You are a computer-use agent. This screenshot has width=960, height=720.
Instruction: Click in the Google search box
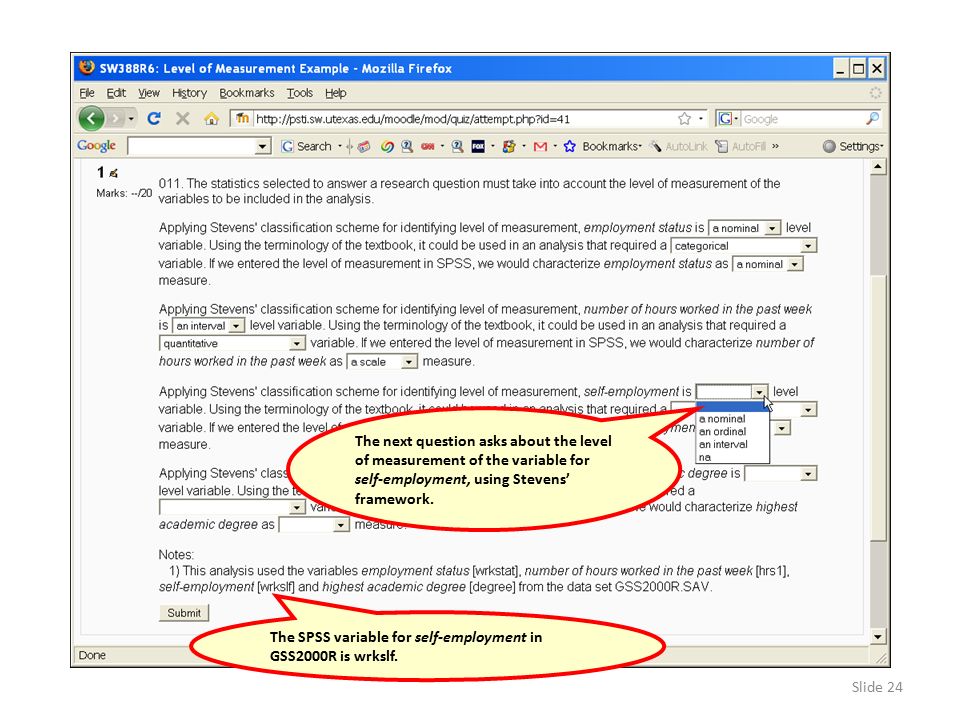(x=802, y=119)
